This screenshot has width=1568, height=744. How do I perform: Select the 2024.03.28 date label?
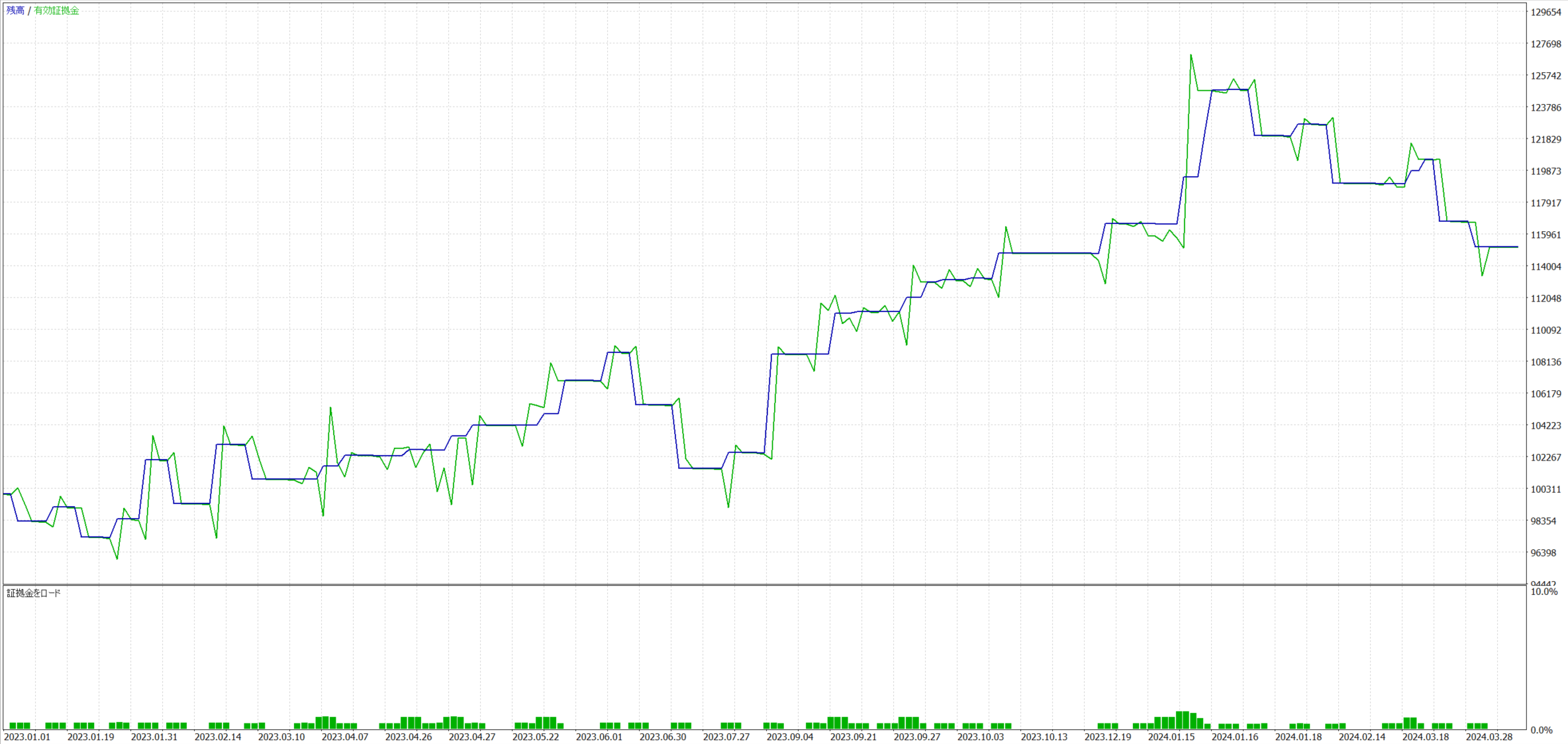(1489, 737)
